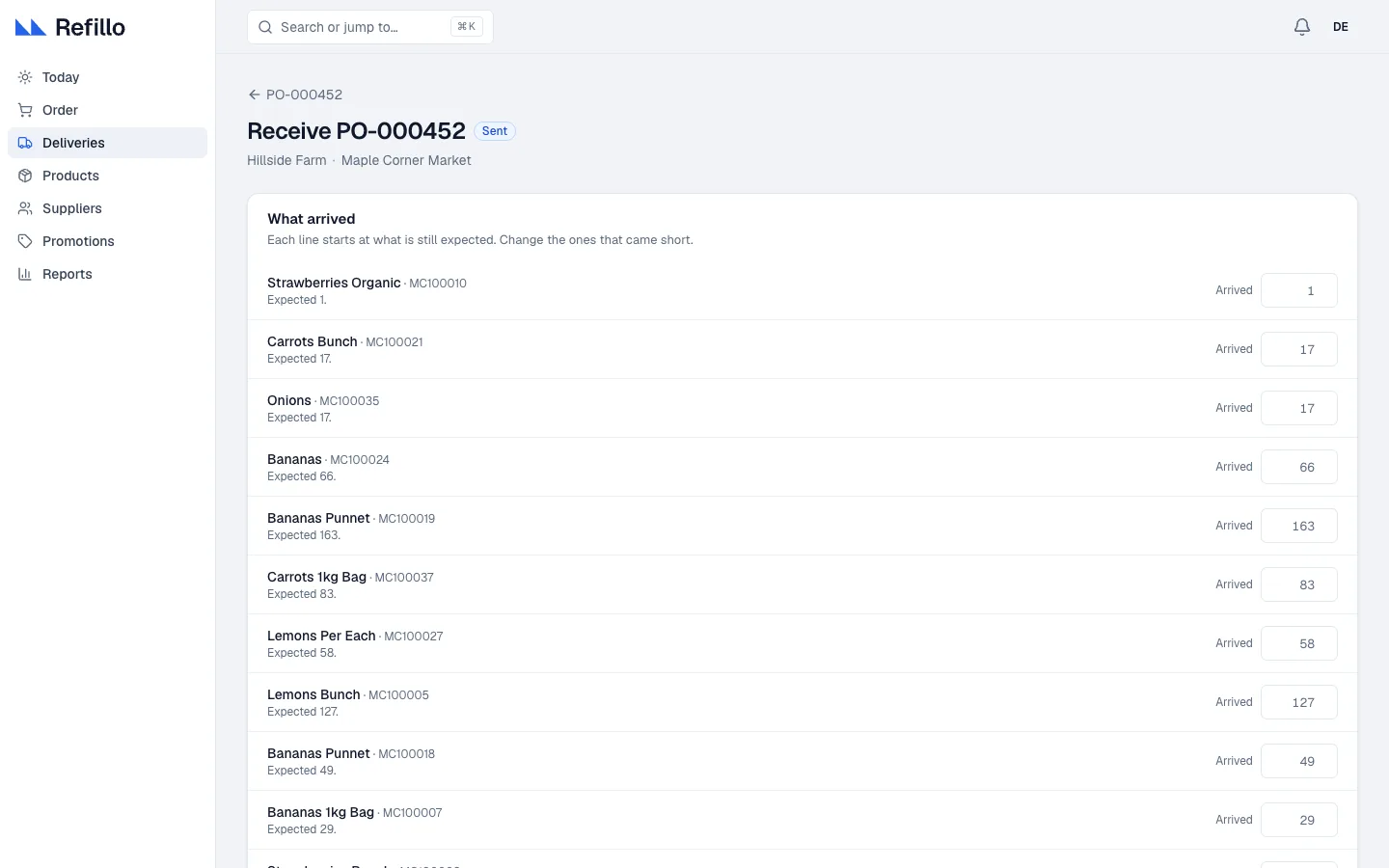The image size is (1389, 868).
Task: Open the Suppliers menu item
Action: point(107,208)
